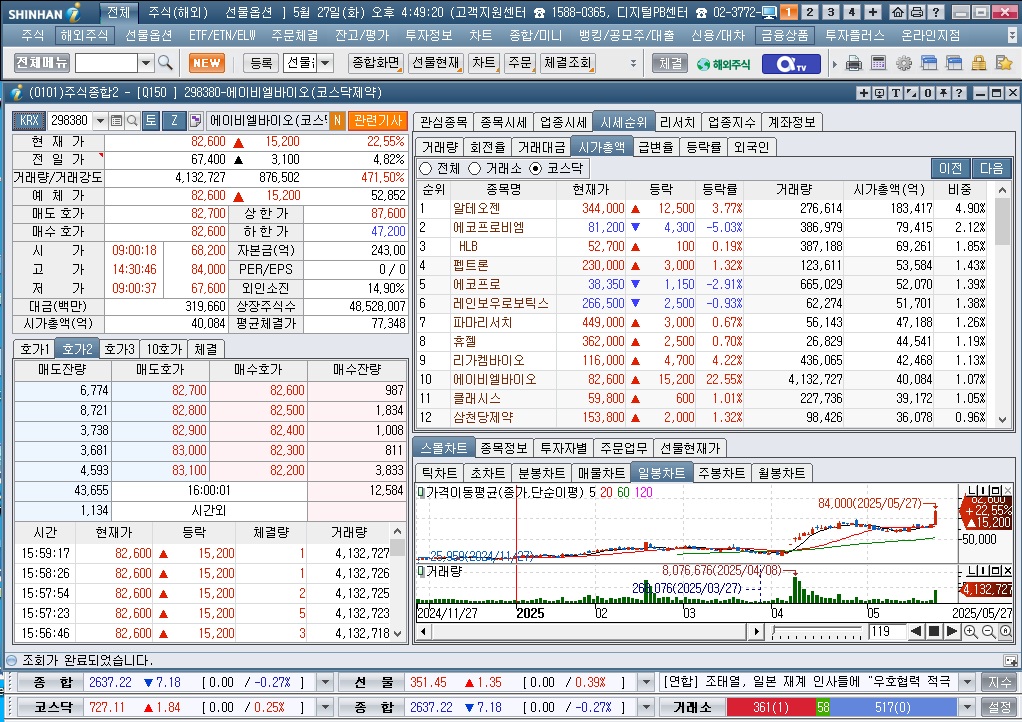The height and width of the screenshot is (722, 1022).
Task: Toggle the 토 button beside the stock code
Action: coord(151,121)
